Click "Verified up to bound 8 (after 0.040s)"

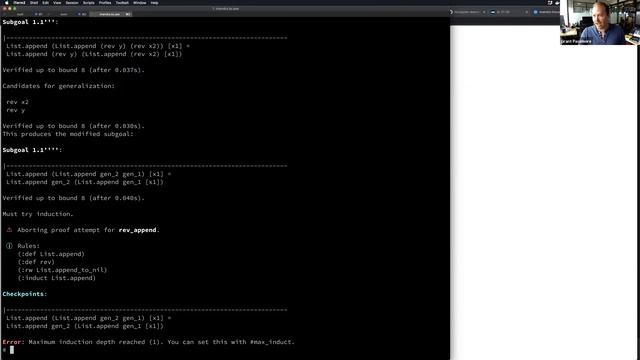(73, 198)
